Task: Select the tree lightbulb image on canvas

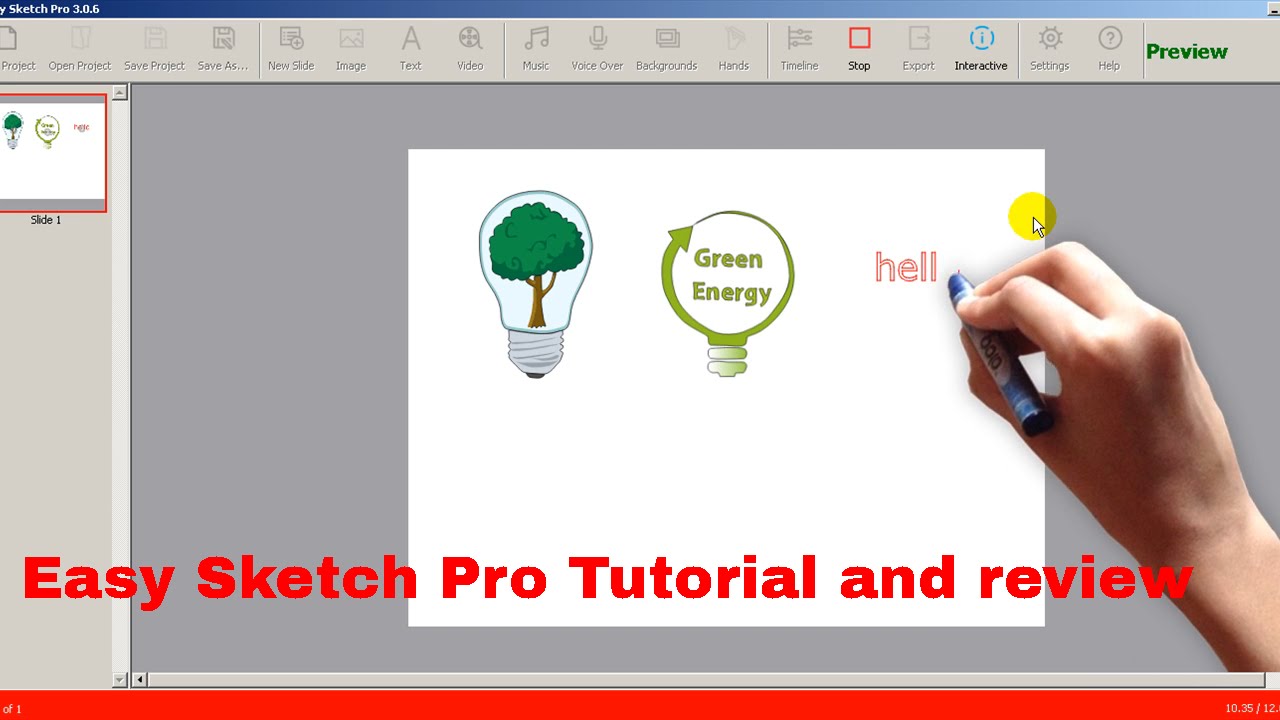Action: tap(536, 284)
